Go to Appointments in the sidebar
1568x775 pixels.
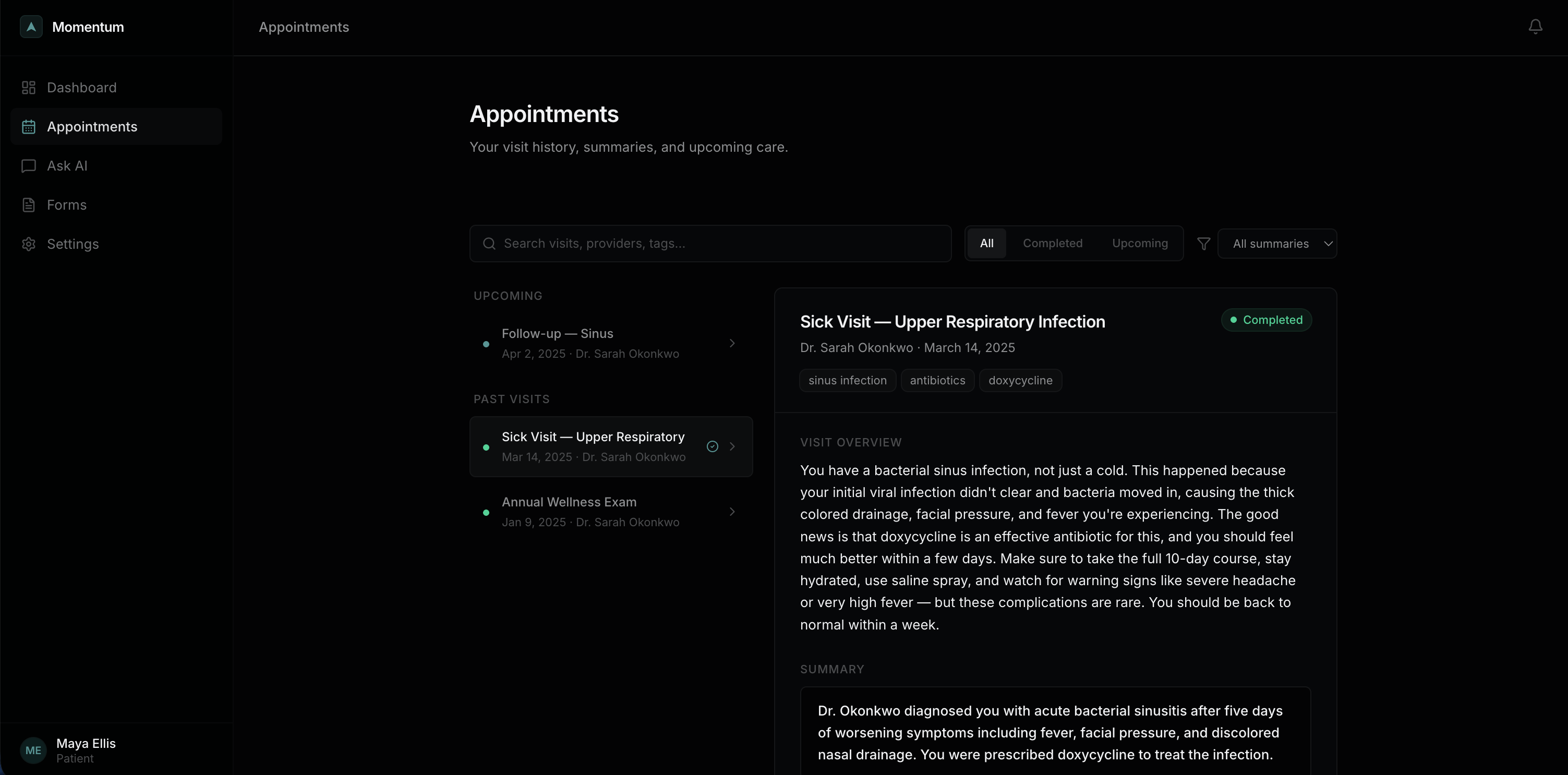click(92, 127)
